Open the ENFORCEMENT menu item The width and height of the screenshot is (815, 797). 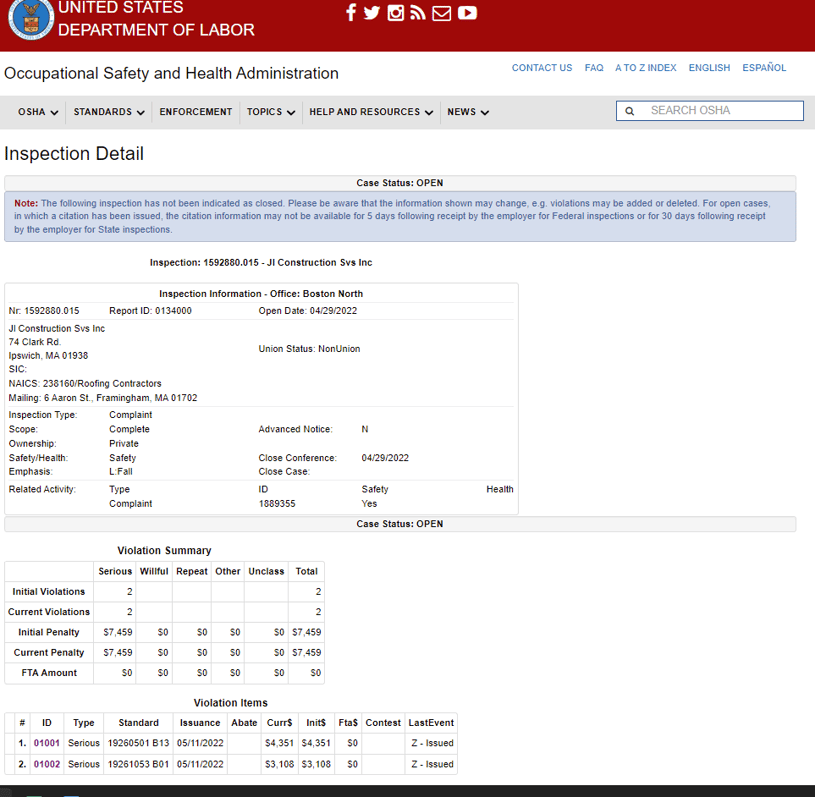[195, 112]
